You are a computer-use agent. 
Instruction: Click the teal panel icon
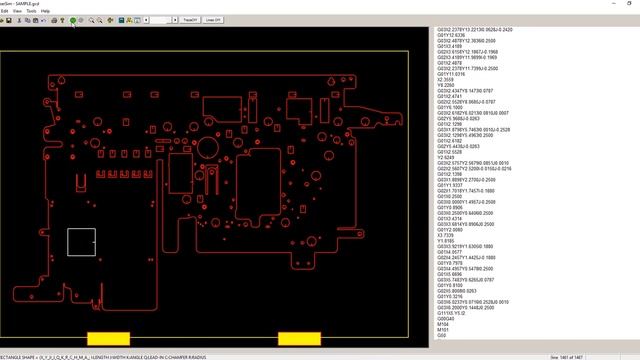click(x=121, y=20)
